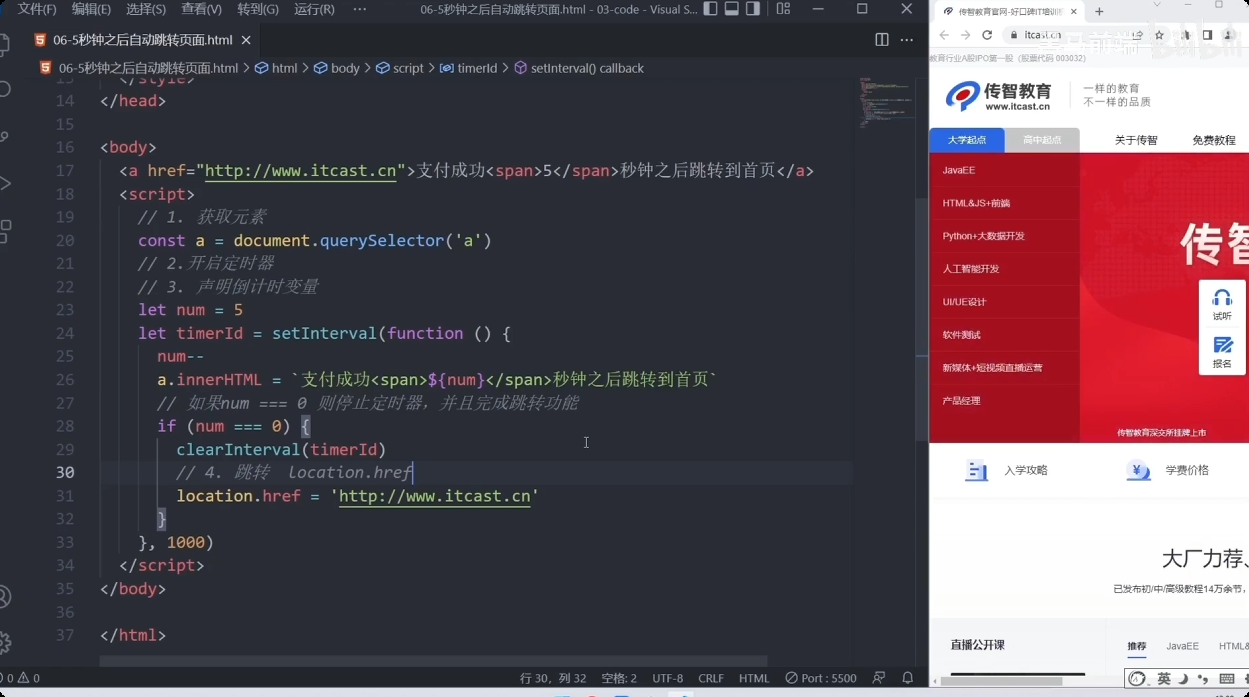This screenshot has width=1249, height=697.
Task: Click 行 30, 列 32 cursor position status
Action: point(553,678)
